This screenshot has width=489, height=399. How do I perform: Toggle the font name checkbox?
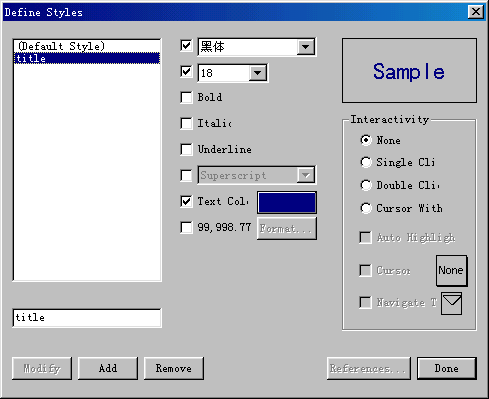(x=186, y=46)
